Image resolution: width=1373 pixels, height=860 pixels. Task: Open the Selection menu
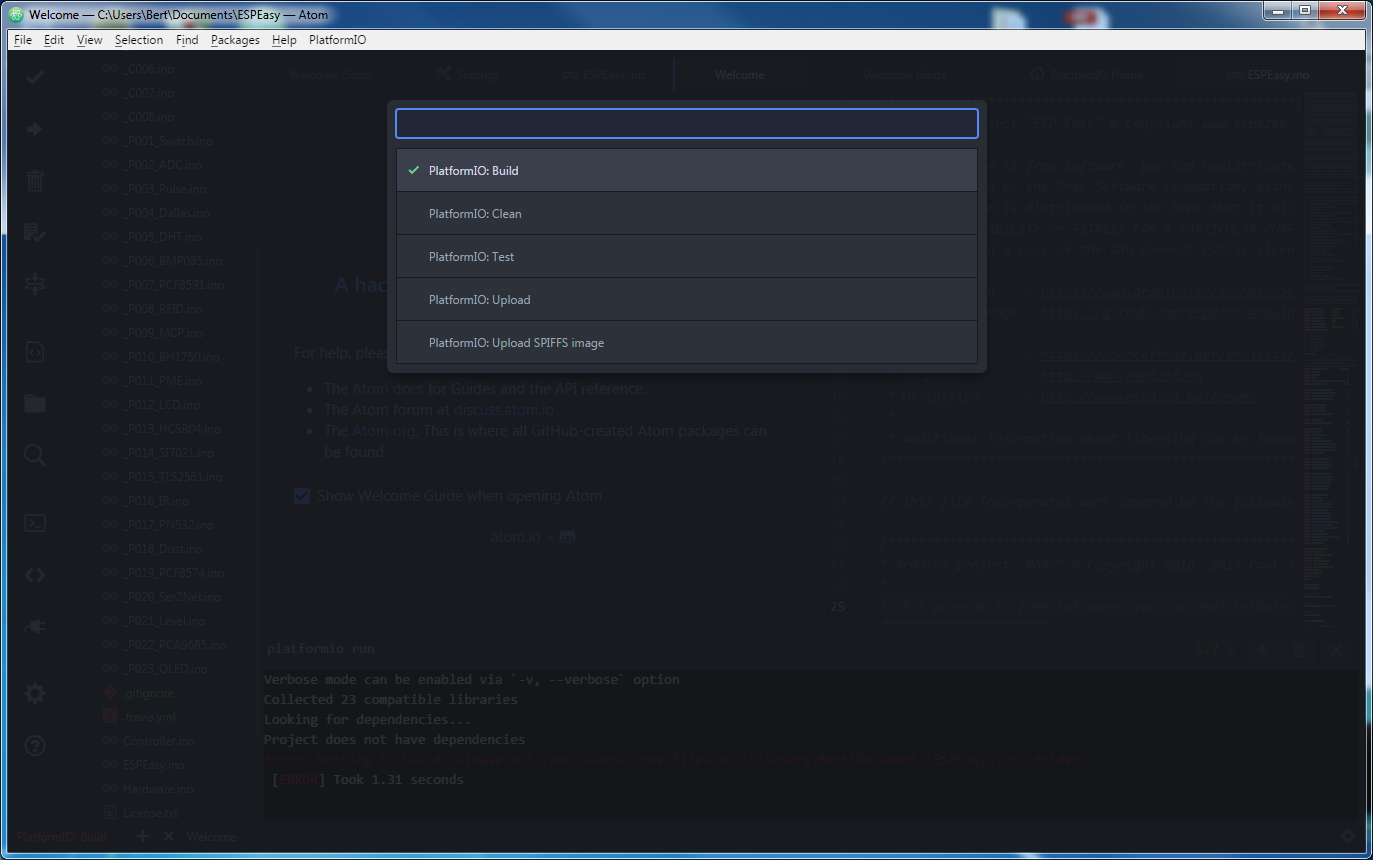point(139,40)
